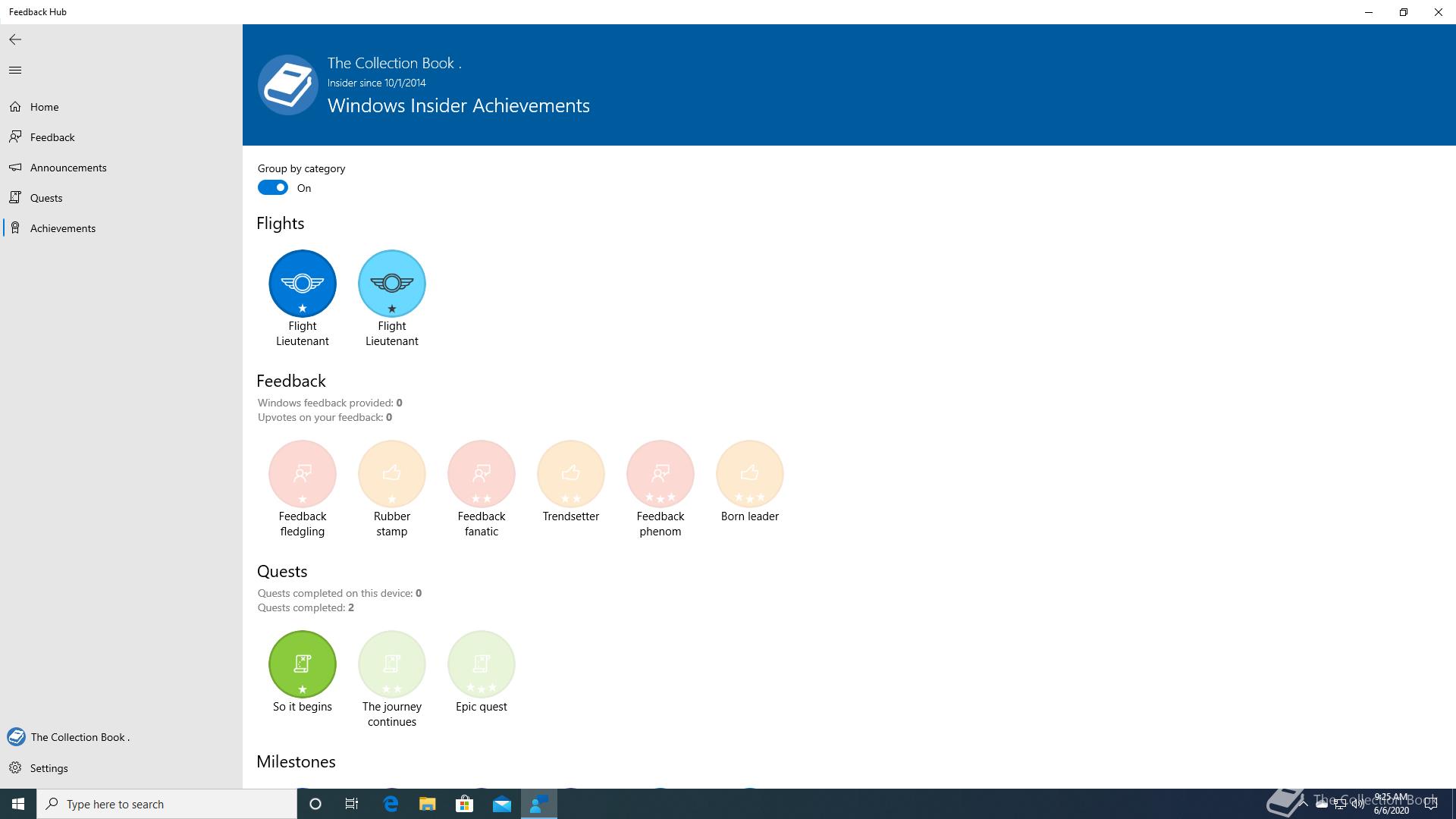This screenshot has height=819, width=1456.
Task: Open the Feedback fanatic badge
Action: [x=481, y=474]
